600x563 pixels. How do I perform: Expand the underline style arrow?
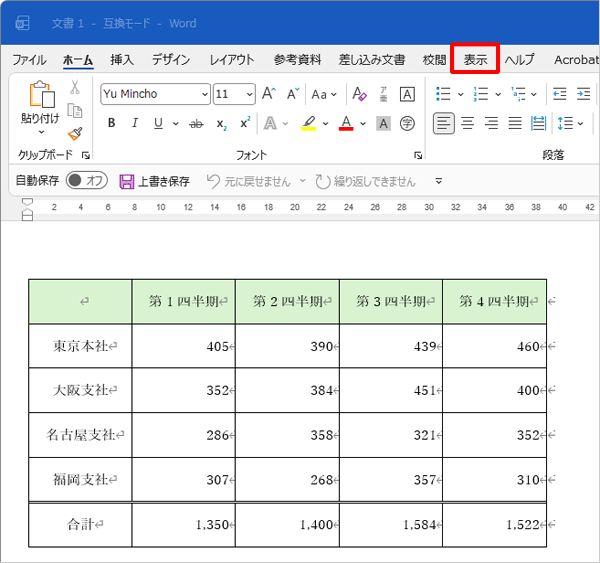coord(176,124)
